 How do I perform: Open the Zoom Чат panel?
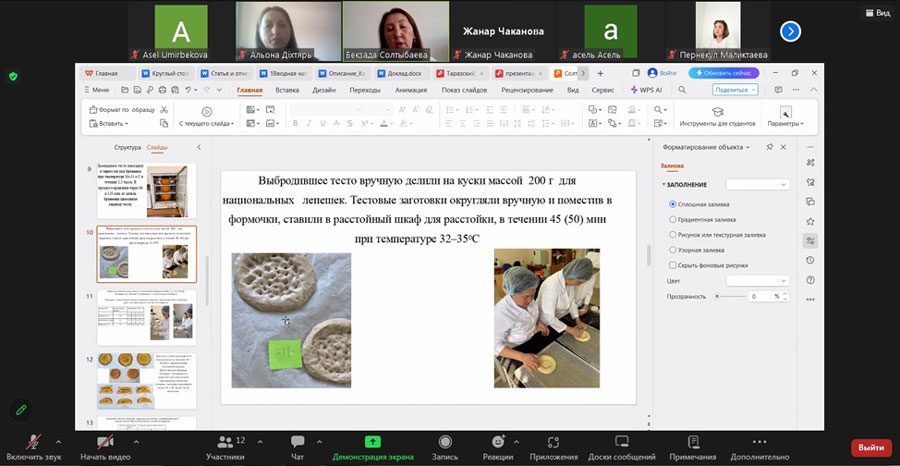[297, 442]
